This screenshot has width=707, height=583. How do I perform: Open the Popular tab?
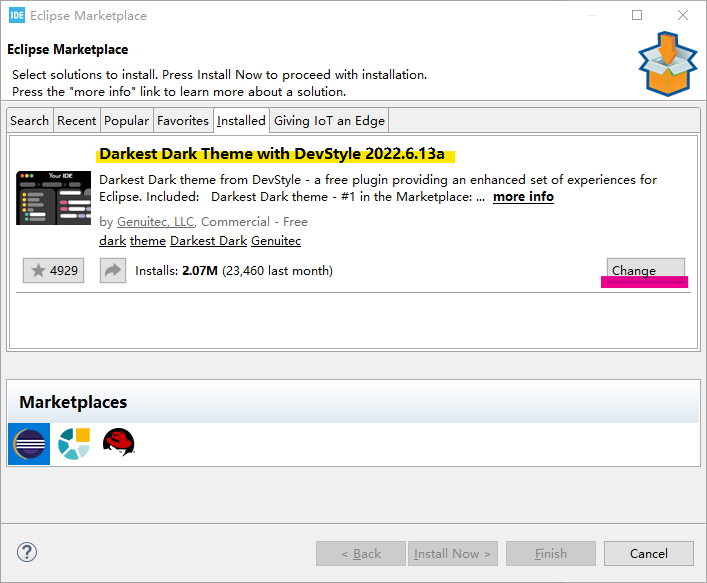point(127,120)
